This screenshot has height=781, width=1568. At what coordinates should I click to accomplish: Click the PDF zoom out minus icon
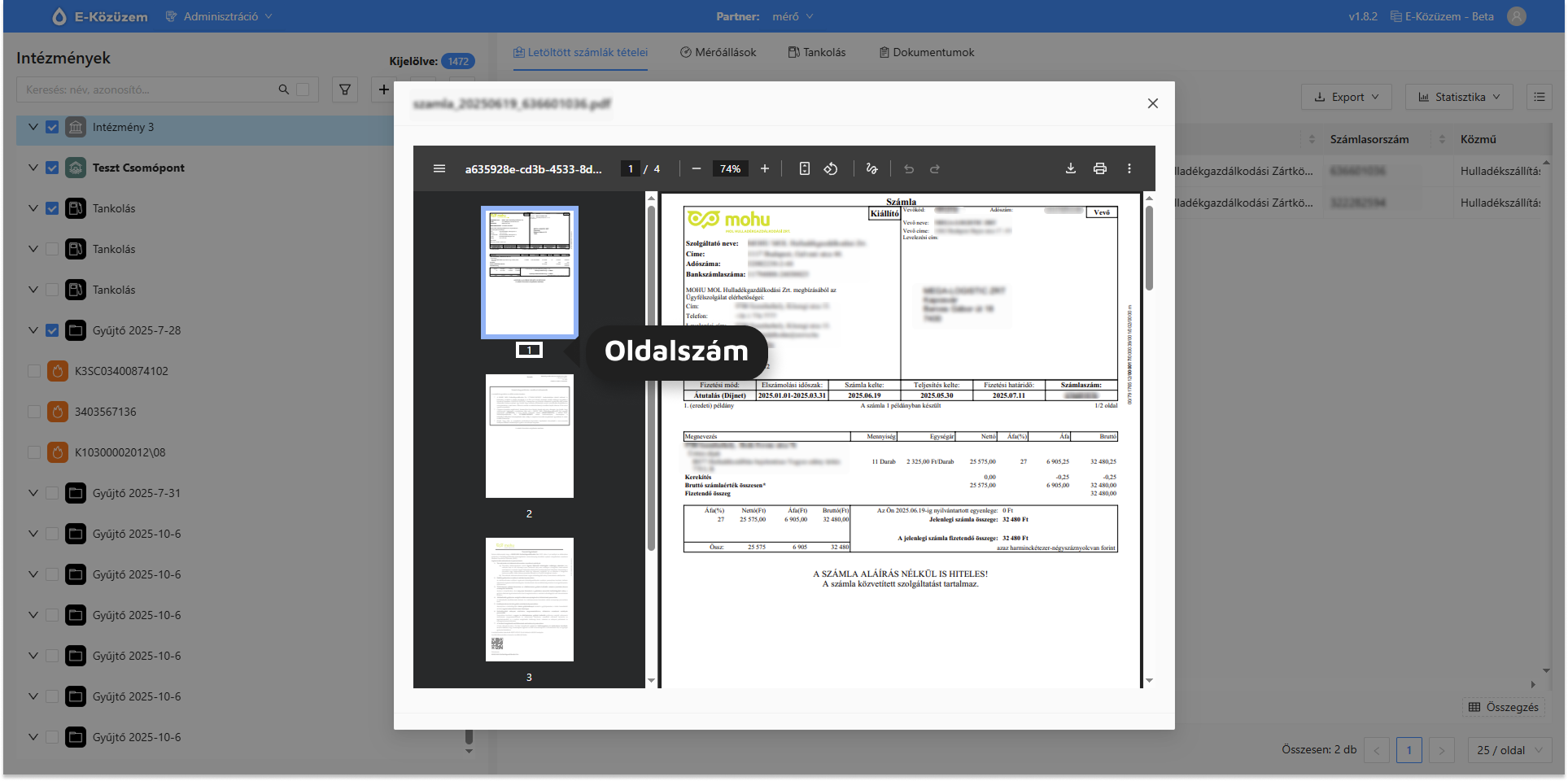(x=697, y=168)
